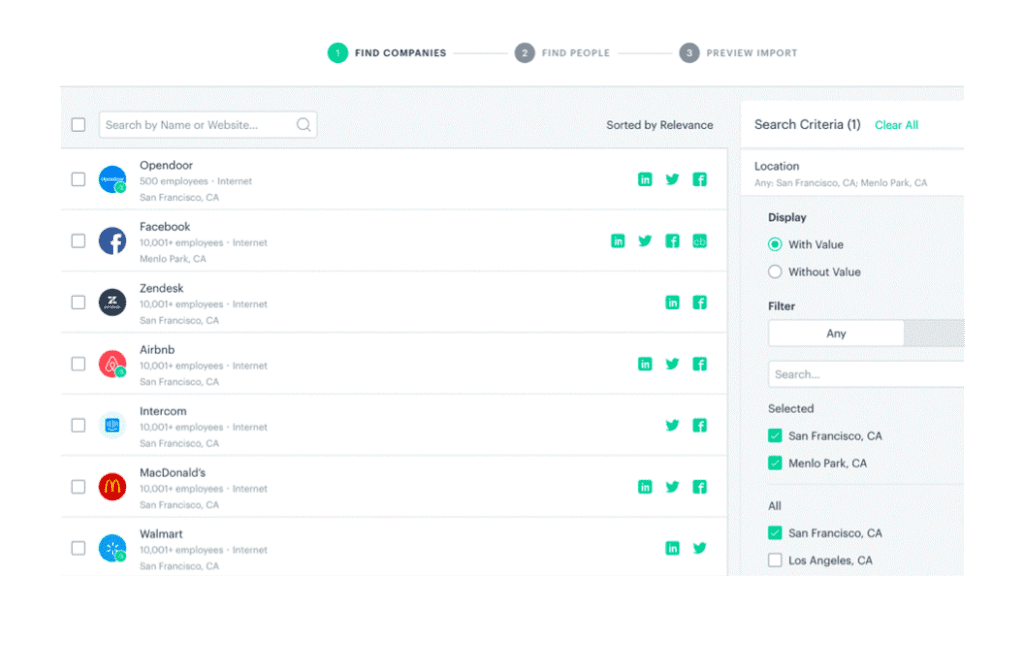Select the Facebook row checkbox

[x=78, y=240]
